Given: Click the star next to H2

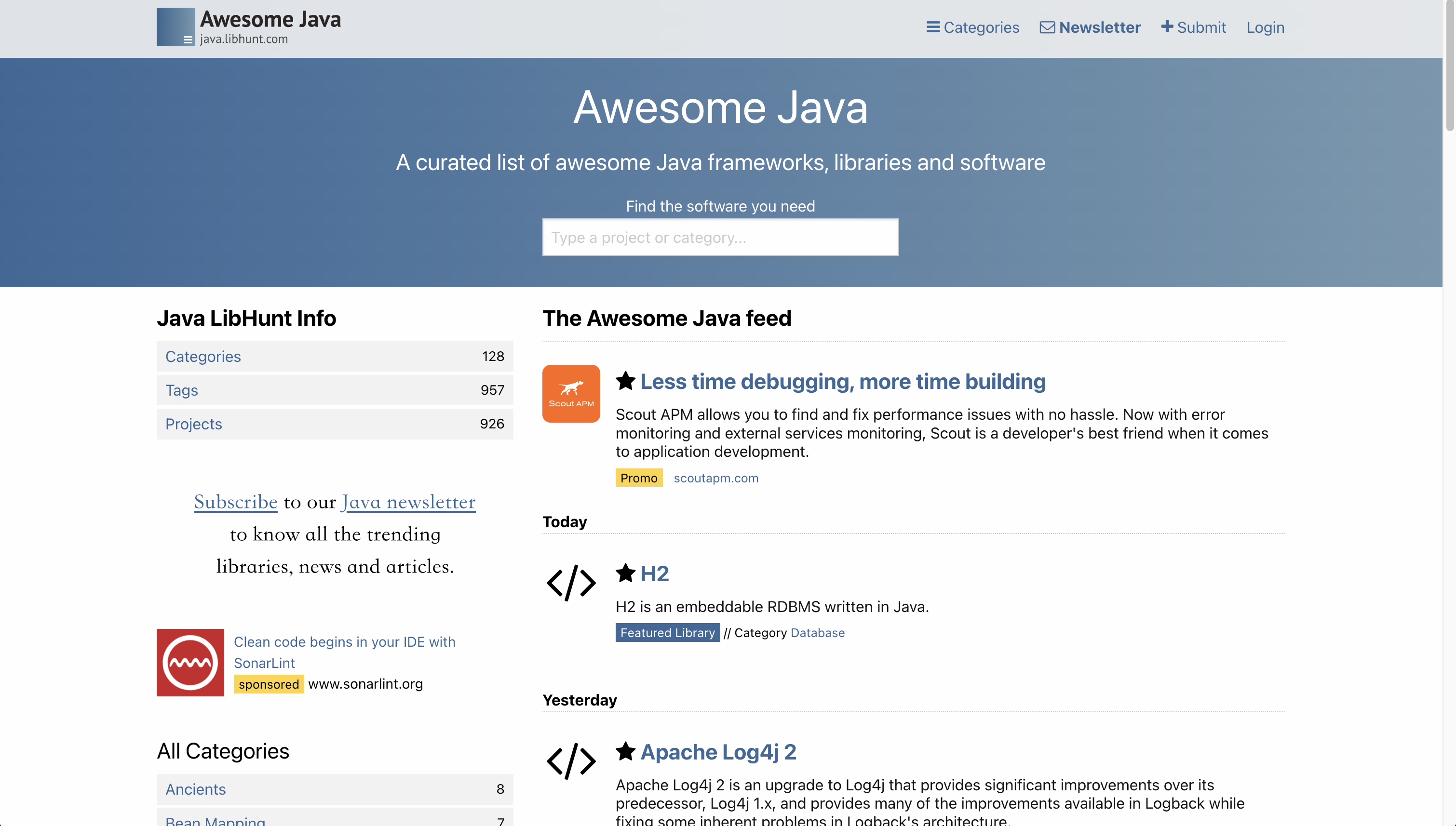Looking at the screenshot, I should pos(625,573).
